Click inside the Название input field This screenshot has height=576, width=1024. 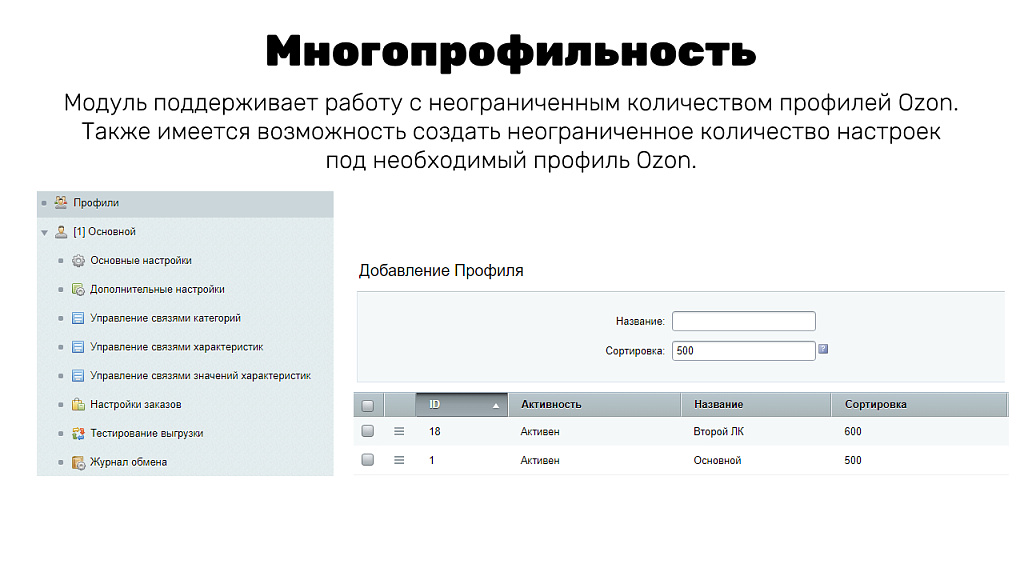pos(743,320)
